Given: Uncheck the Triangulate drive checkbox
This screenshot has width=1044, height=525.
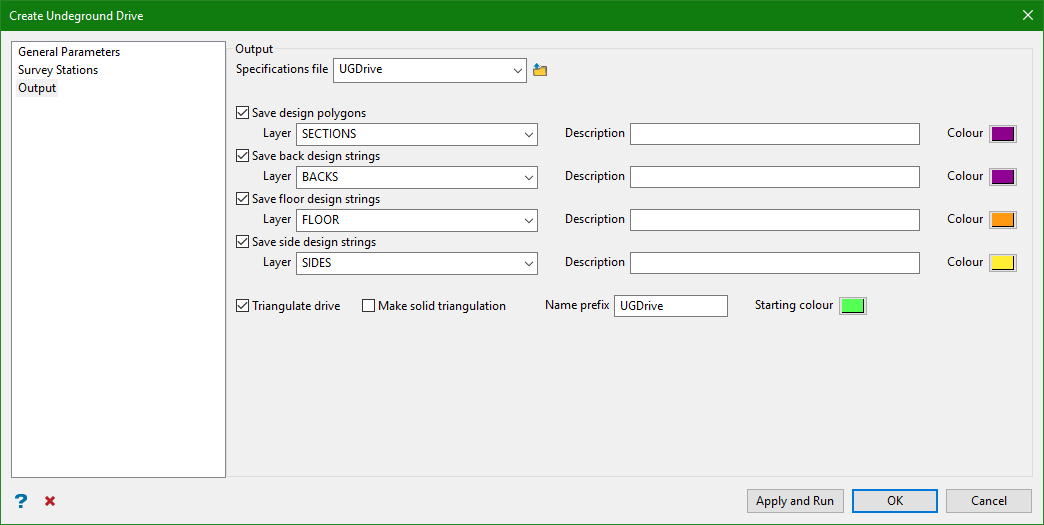Looking at the screenshot, I should click(242, 306).
